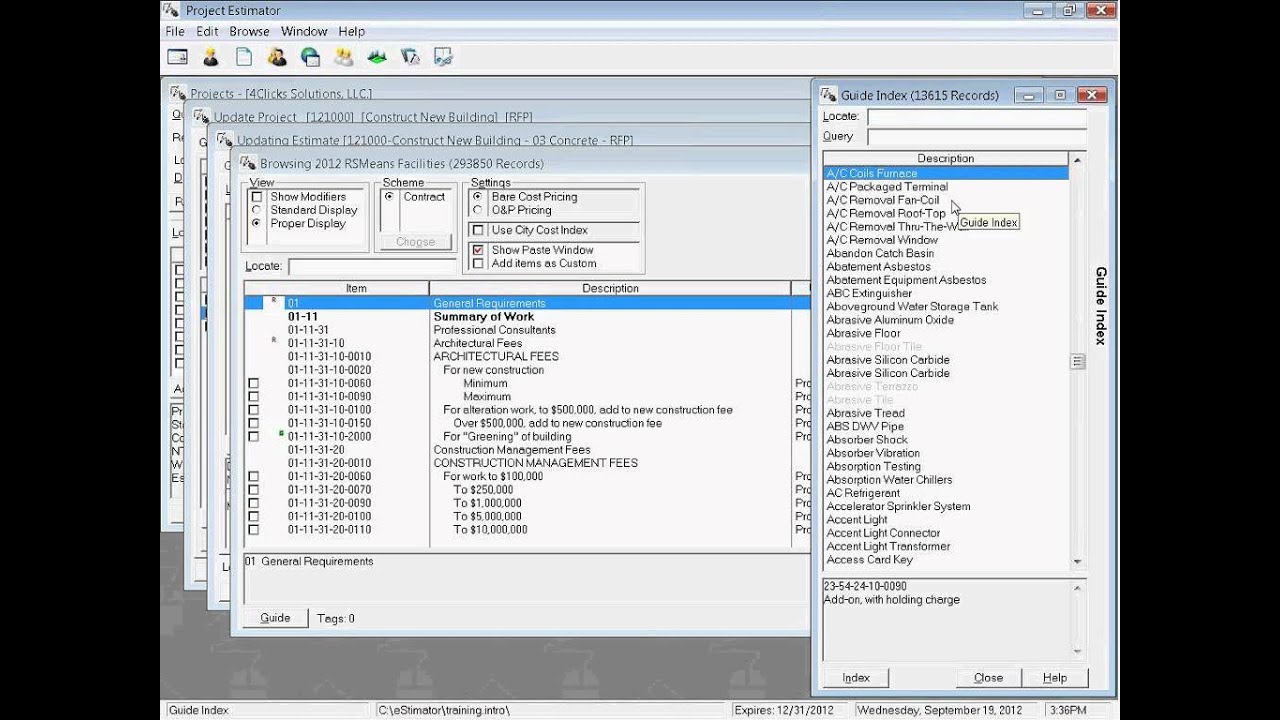Click the Guide Index list scroll-up arrow

[1077, 160]
